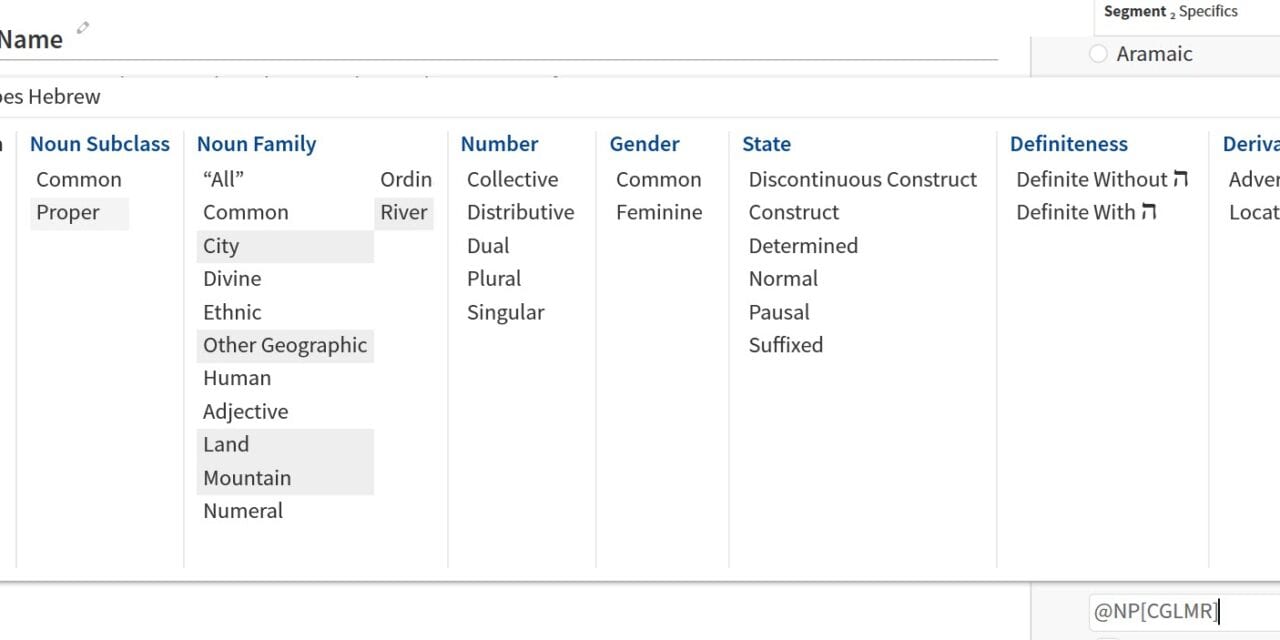Click the pencil edit icon beside Name
The image size is (1280, 640).
pos(83,28)
